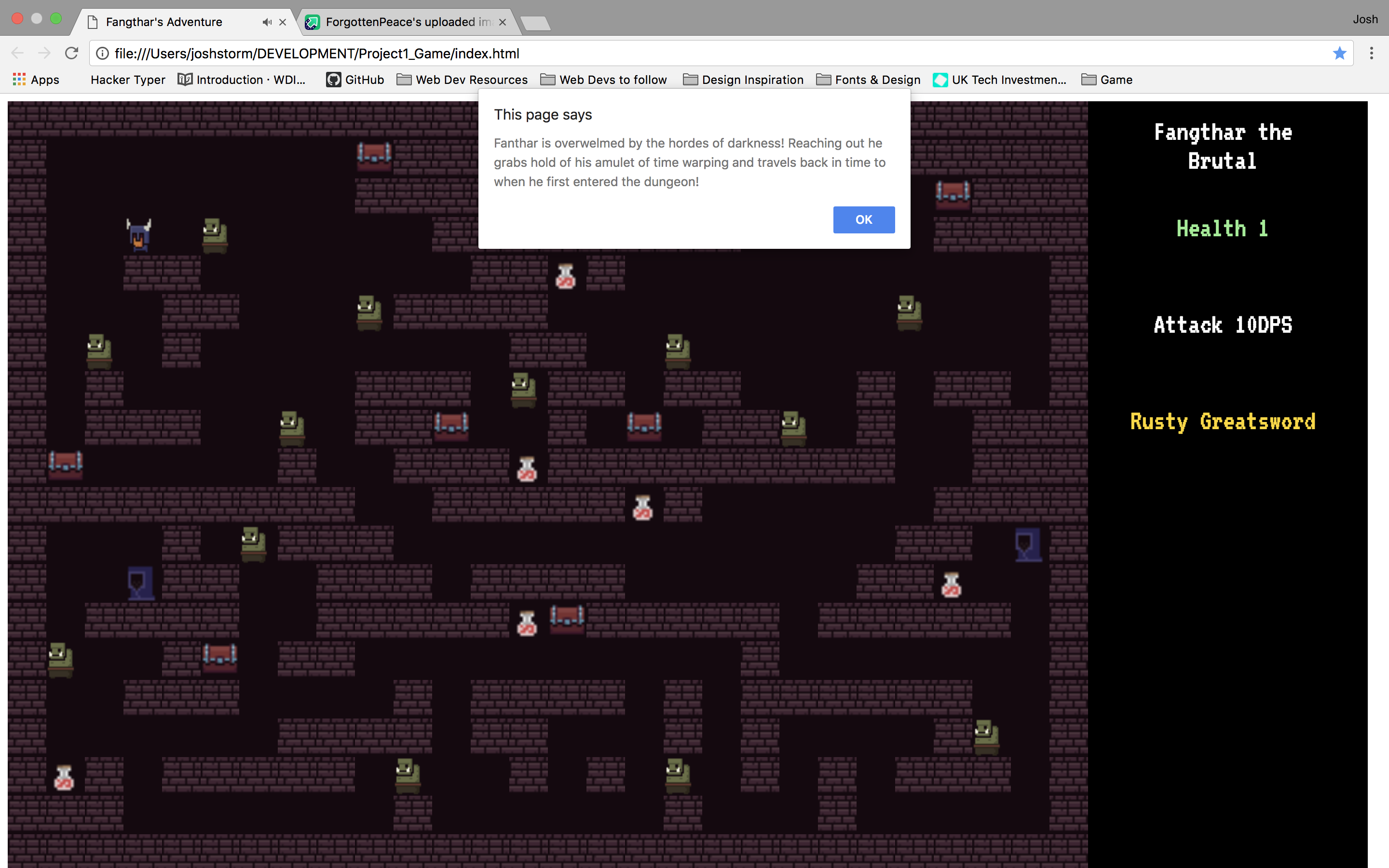
Task: Close the Fangthar's Adventure tab
Action: pyautogui.click(x=283, y=22)
